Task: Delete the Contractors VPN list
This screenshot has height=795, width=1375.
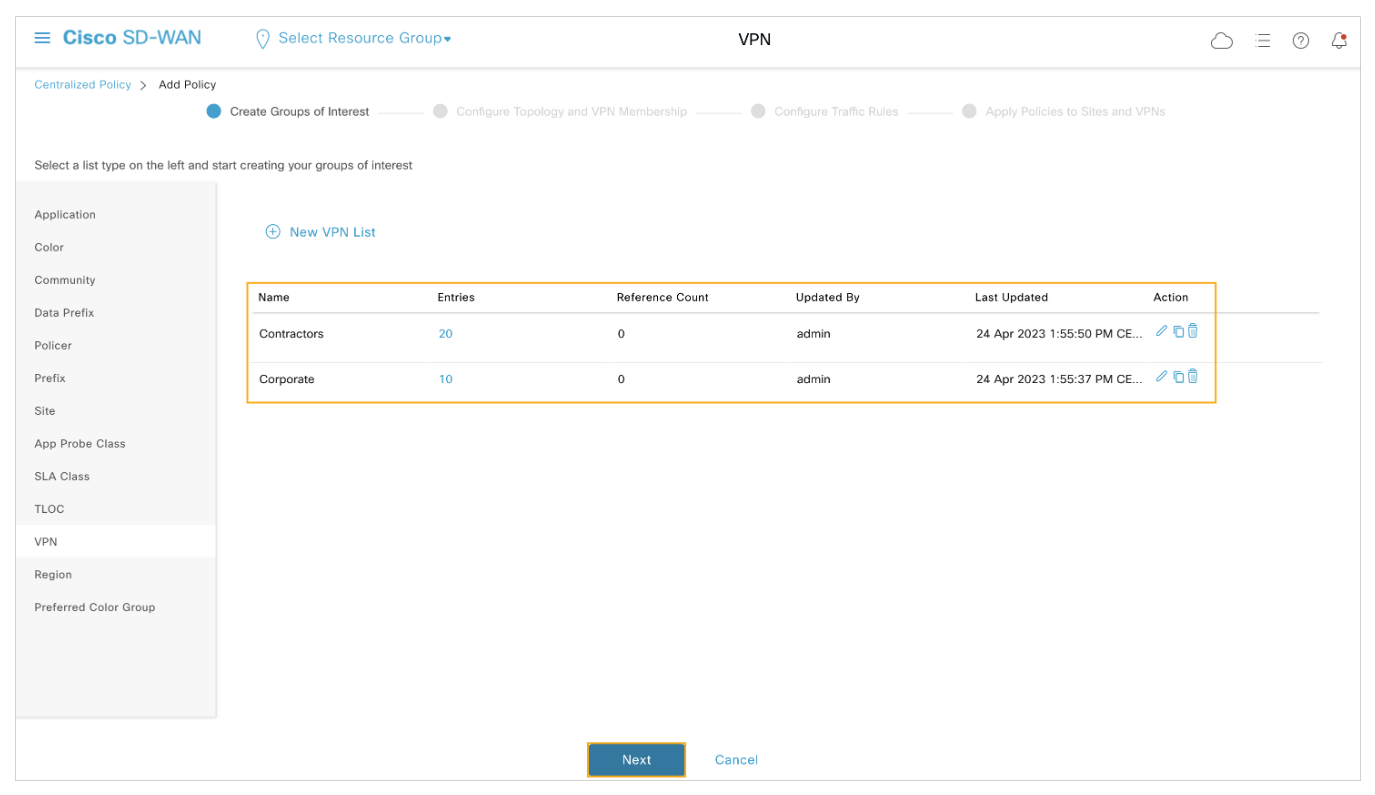Action: pyautogui.click(x=1193, y=331)
